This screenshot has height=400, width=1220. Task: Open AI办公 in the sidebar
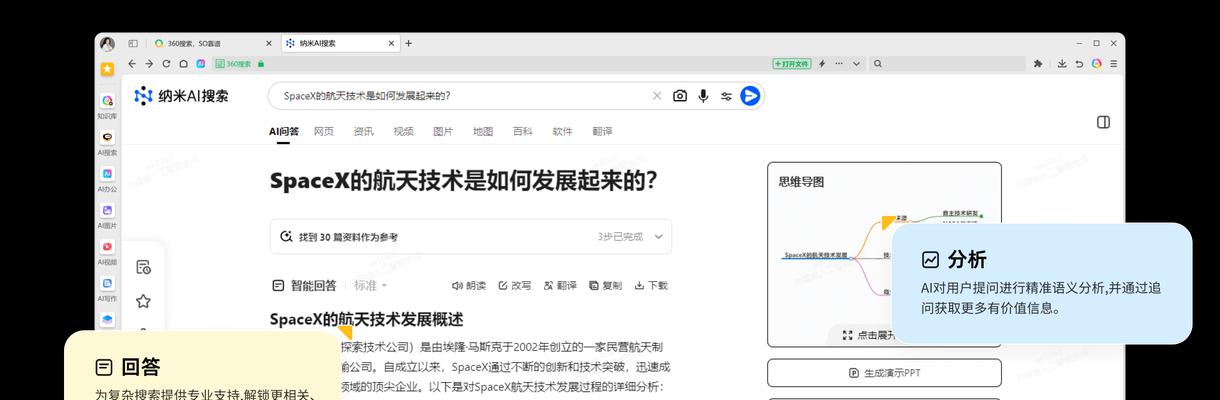tap(107, 179)
